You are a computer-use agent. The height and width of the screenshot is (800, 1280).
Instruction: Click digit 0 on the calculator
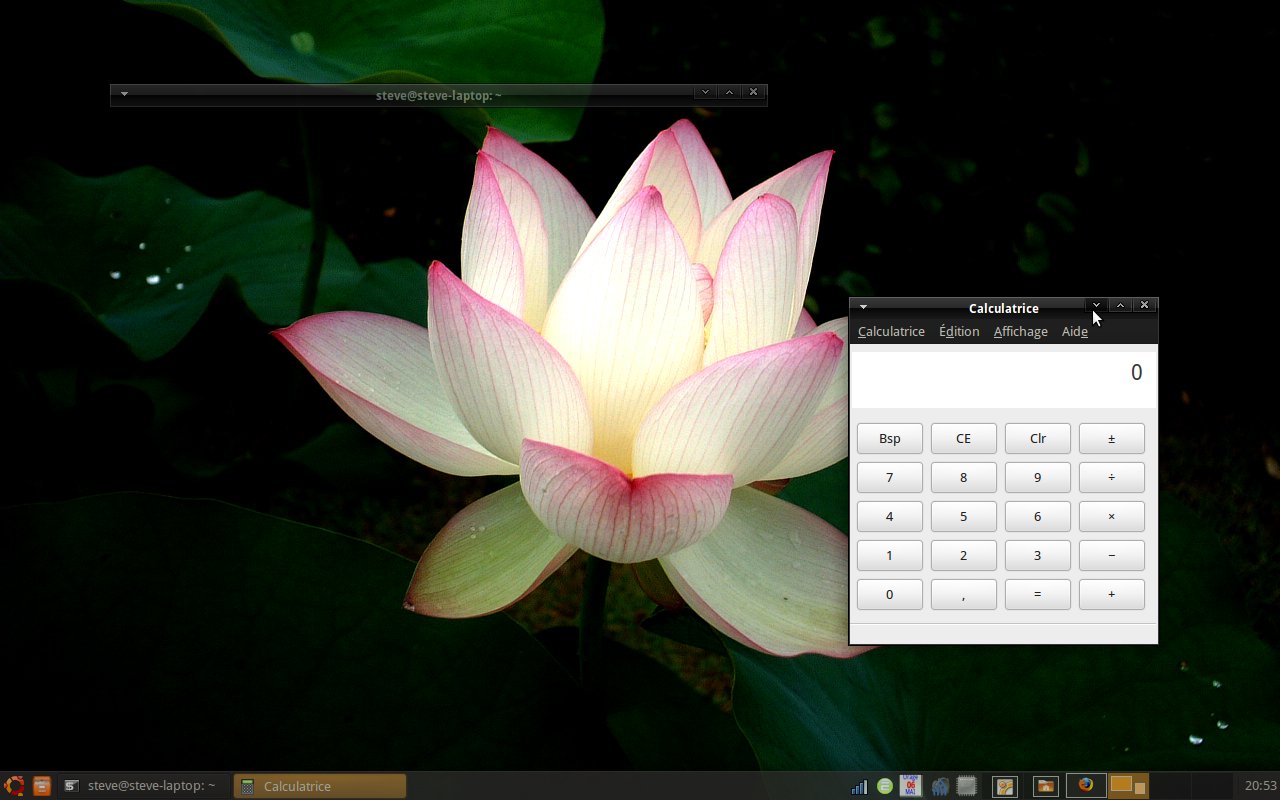tap(890, 594)
